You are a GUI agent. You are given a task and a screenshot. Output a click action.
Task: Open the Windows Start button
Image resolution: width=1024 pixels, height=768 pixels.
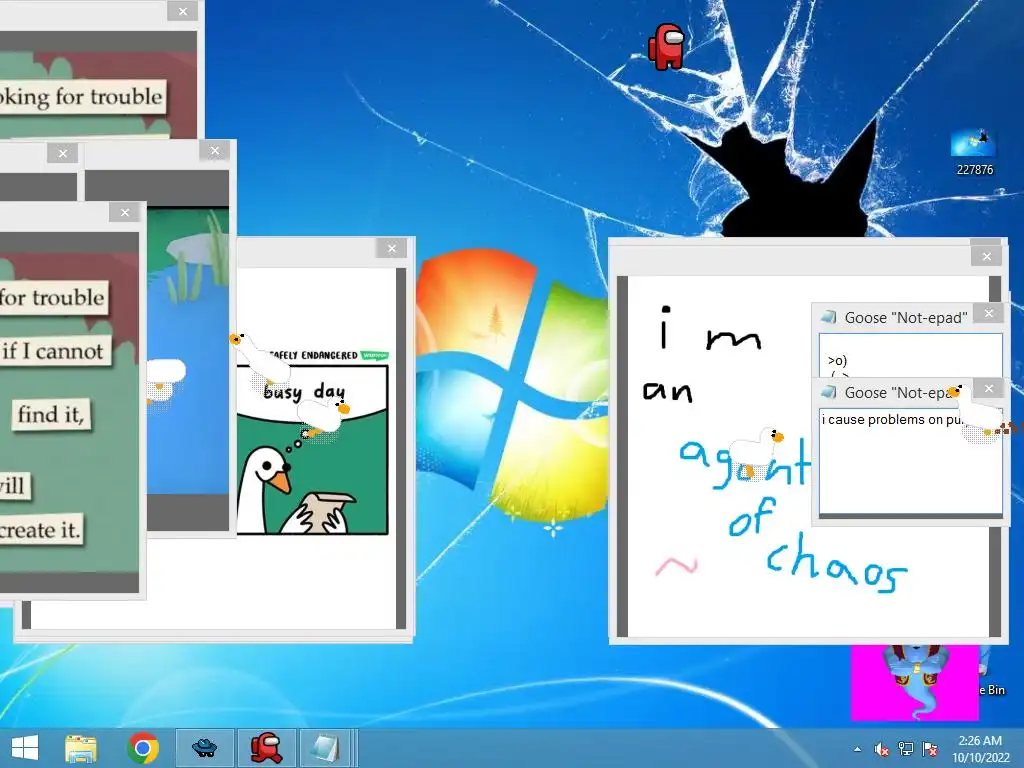25,748
